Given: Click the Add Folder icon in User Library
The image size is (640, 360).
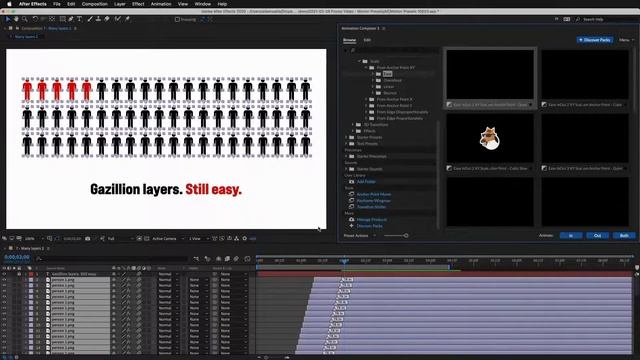Looking at the screenshot, I should (x=351, y=182).
